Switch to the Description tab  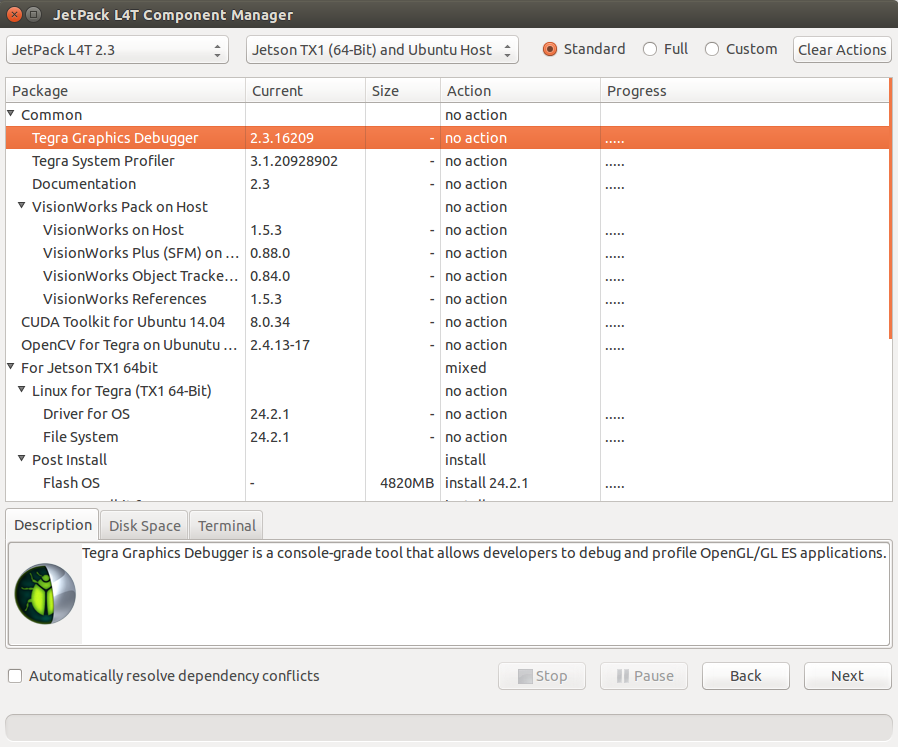(53, 525)
